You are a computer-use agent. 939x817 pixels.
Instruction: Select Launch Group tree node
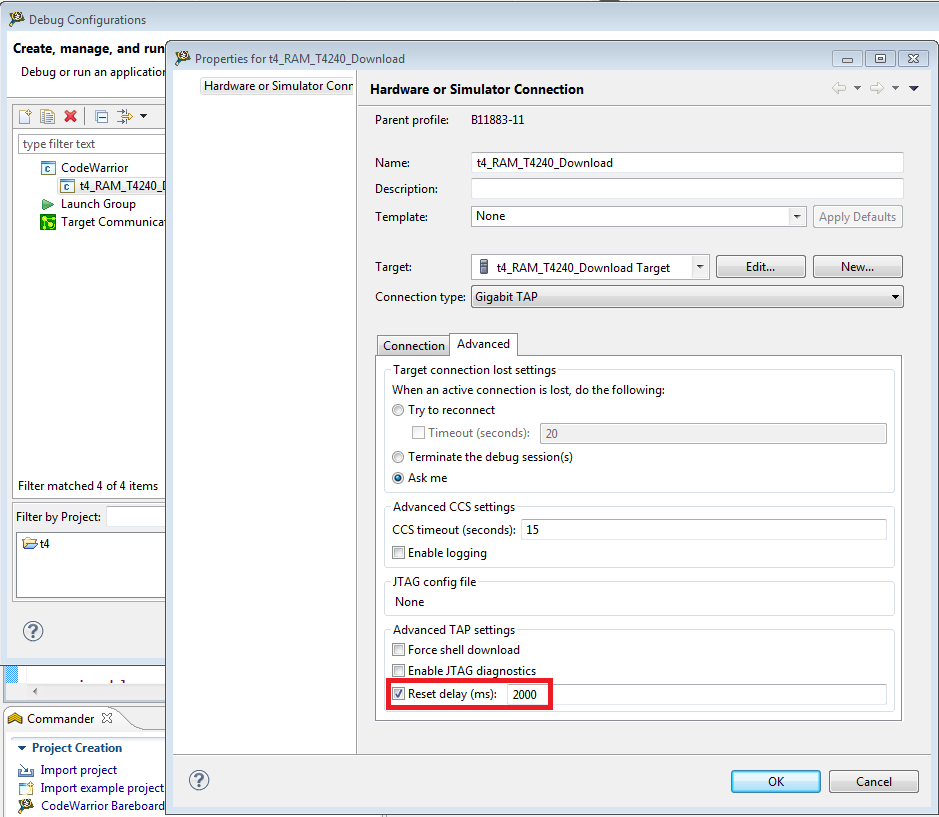[89, 204]
